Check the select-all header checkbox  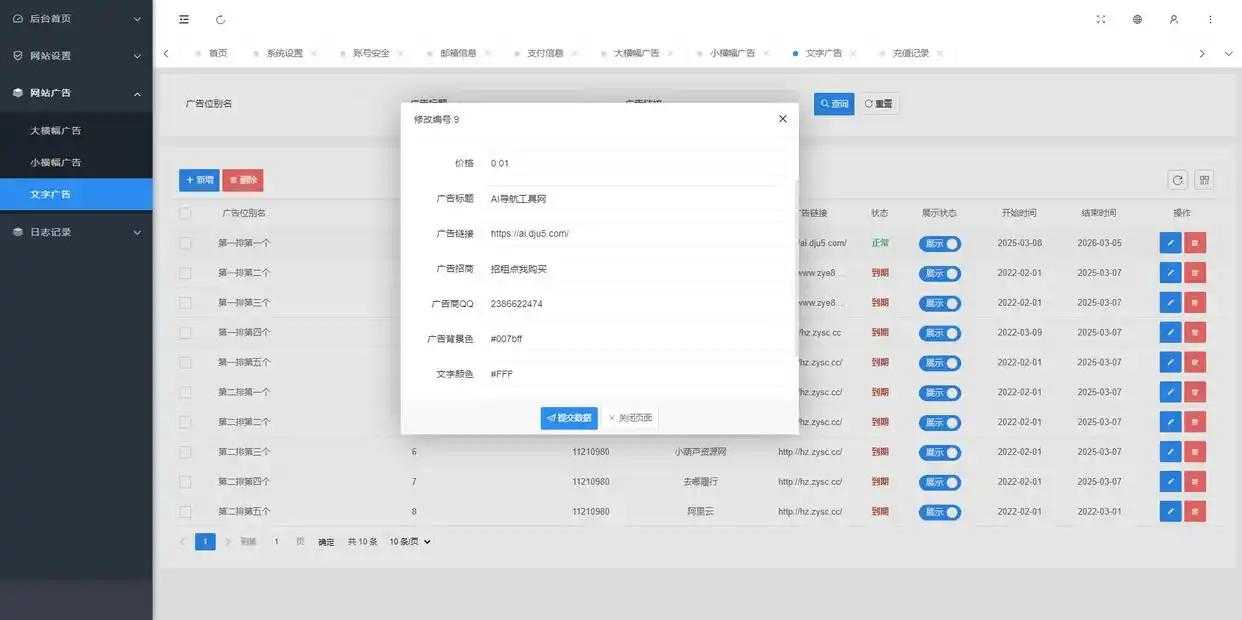(x=185, y=213)
